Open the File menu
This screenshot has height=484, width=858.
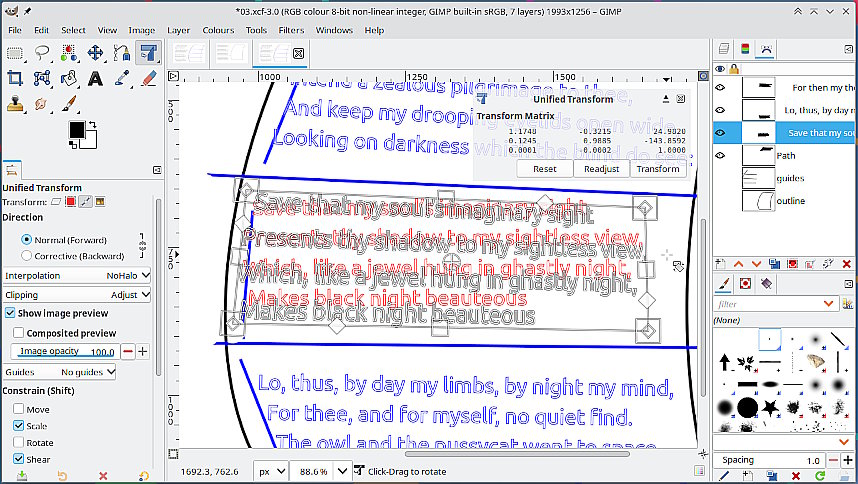pyautogui.click(x=15, y=30)
